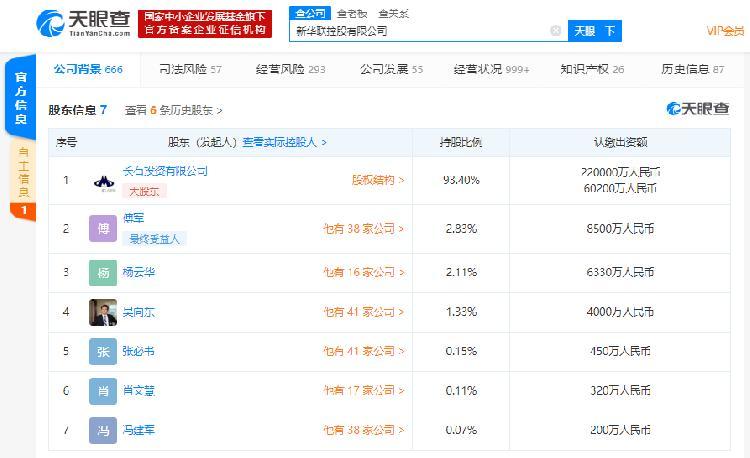The width and height of the screenshot is (750, 458).
Task: Switch to 历史信息 87 tab
Action: [693, 69]
